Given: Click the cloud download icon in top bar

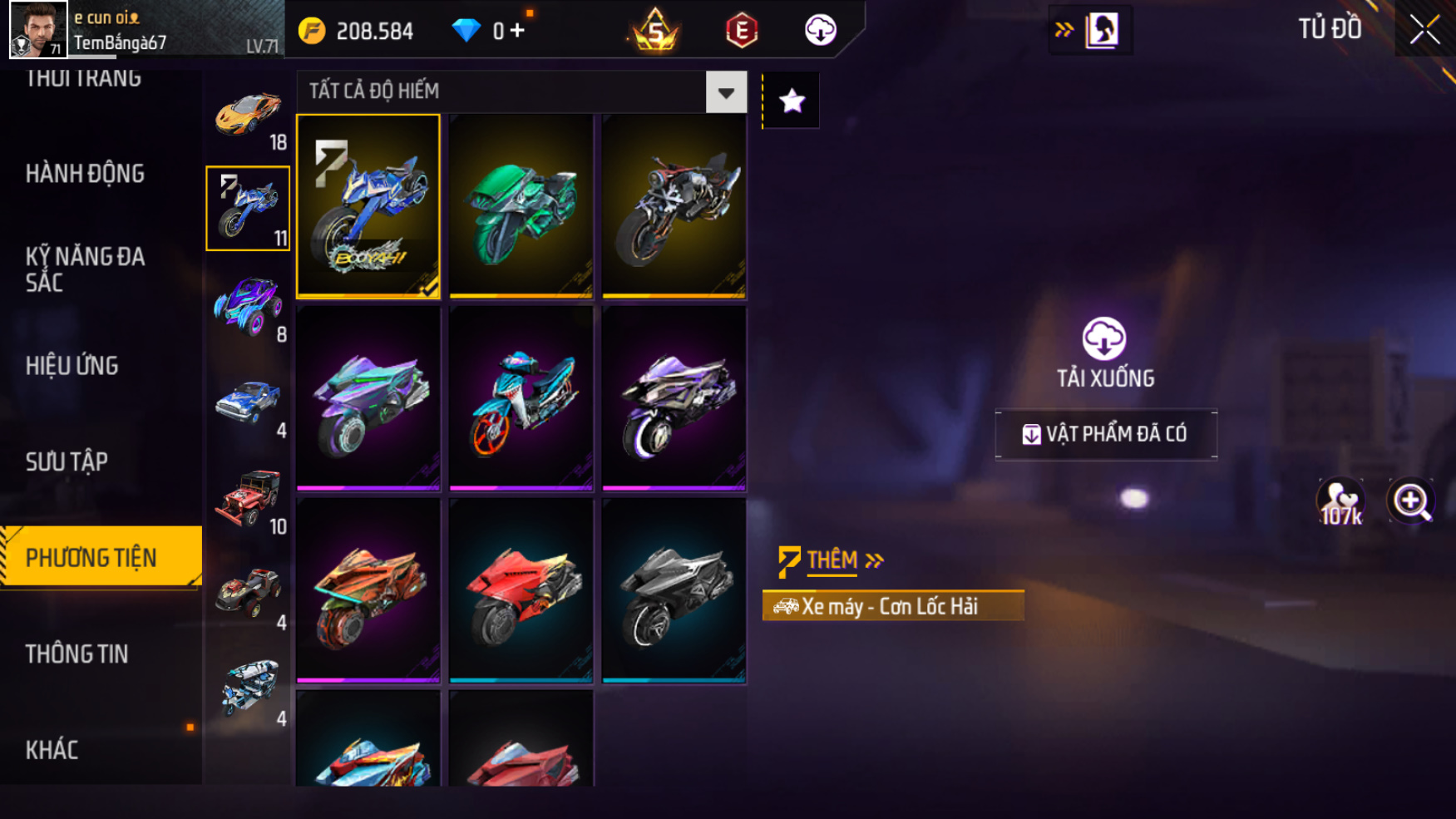Looking at the screenshot, I should click(x=820, y=30).
